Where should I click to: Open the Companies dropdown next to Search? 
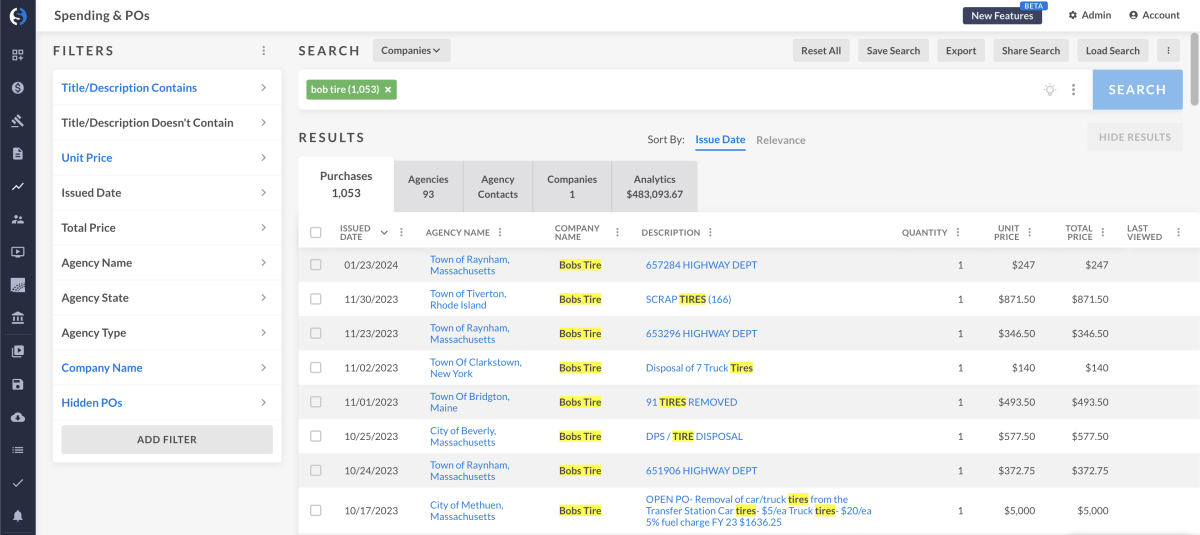click(412, 50)
